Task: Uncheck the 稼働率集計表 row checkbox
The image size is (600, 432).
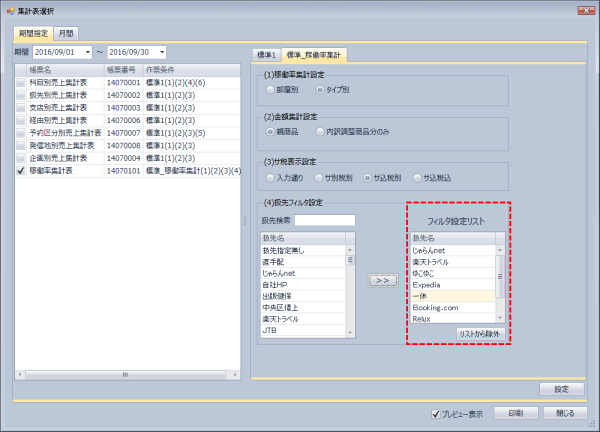Action: click(x=21, y=171)
